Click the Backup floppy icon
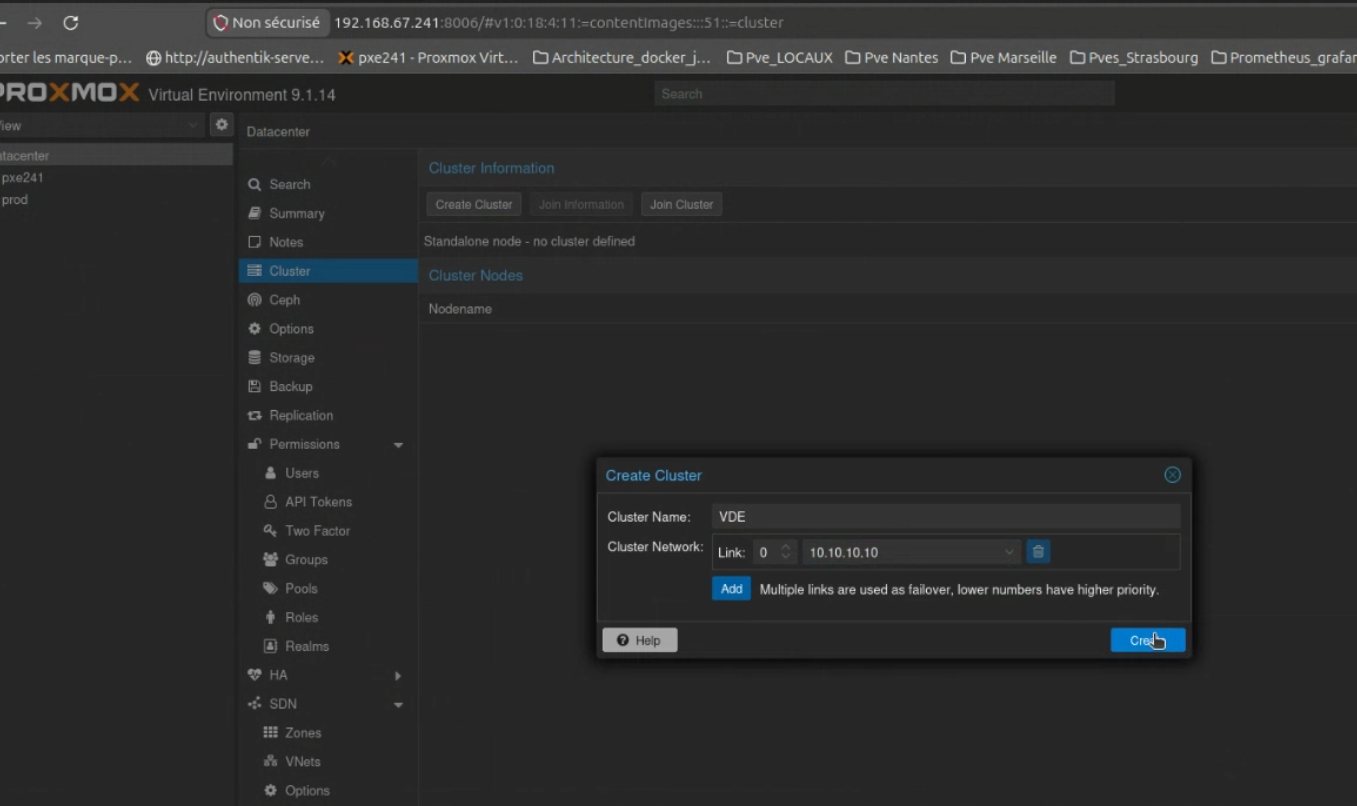Viewport: 1357px width, 806px height. tap(254, 387)
